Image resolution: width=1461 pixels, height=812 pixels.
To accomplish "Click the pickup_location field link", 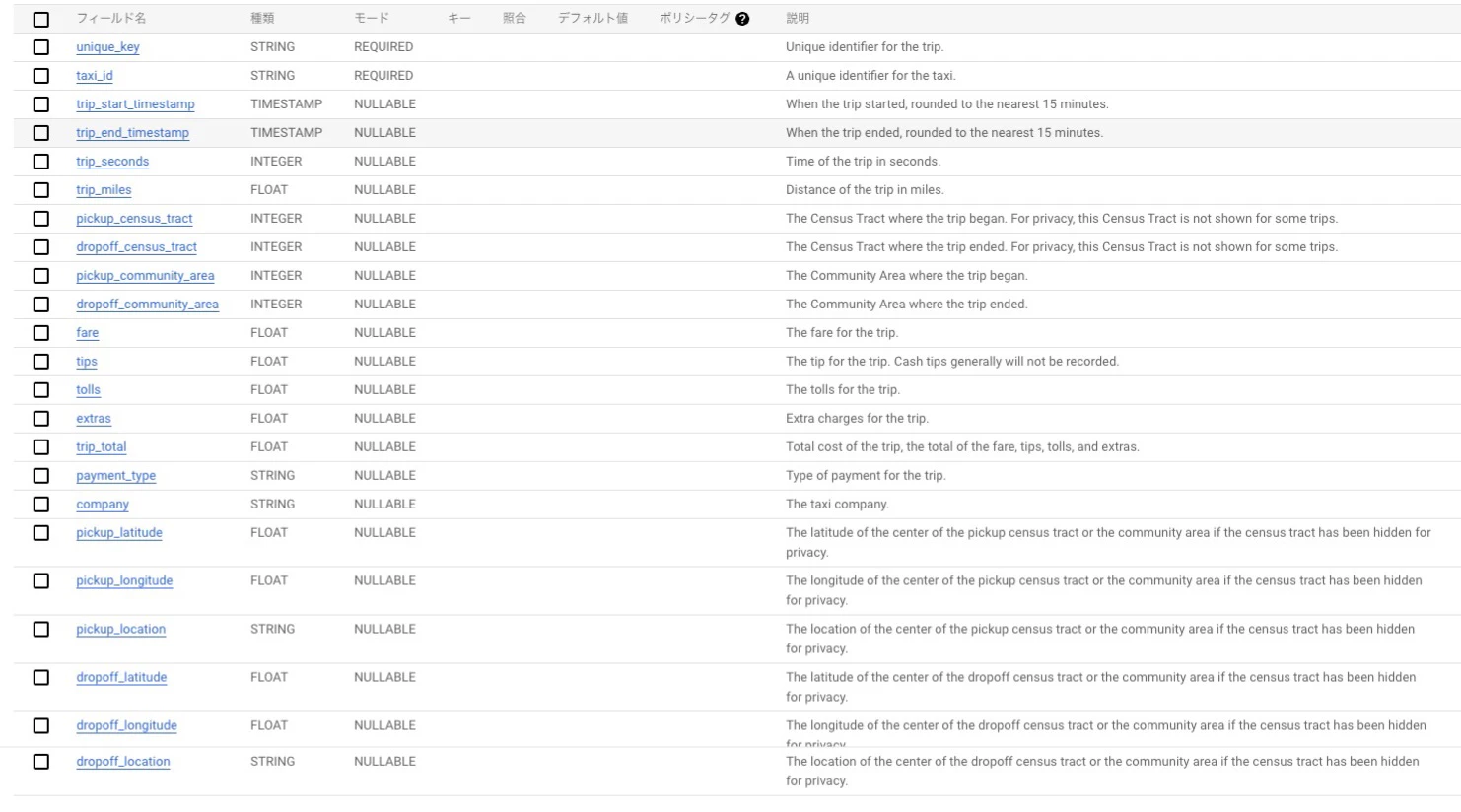I will [x=120, y=630].
